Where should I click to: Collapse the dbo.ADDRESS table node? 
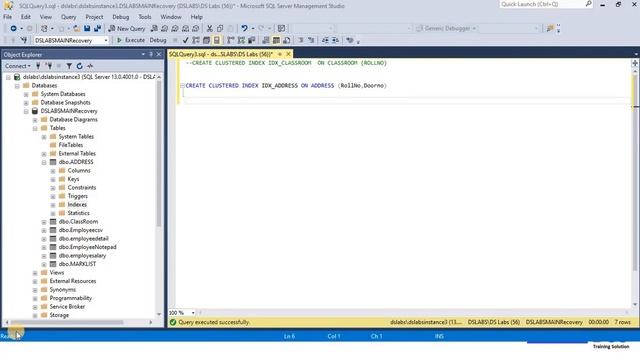[x=44, y=162]
